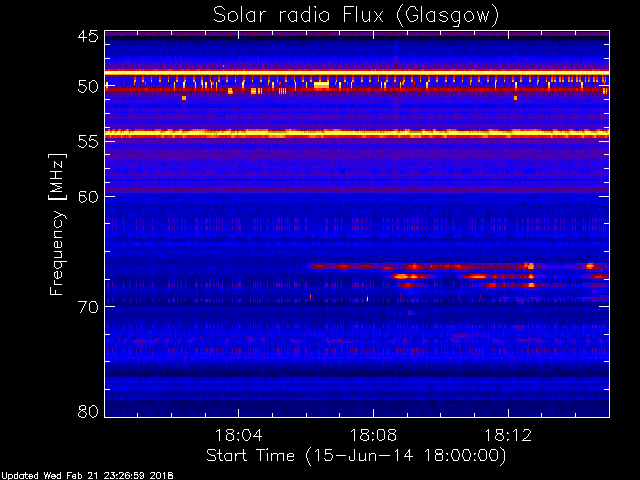Select the 70 frequency axis label
The image size is (640, 480).
pyautogui.click(x=88, y=307)
